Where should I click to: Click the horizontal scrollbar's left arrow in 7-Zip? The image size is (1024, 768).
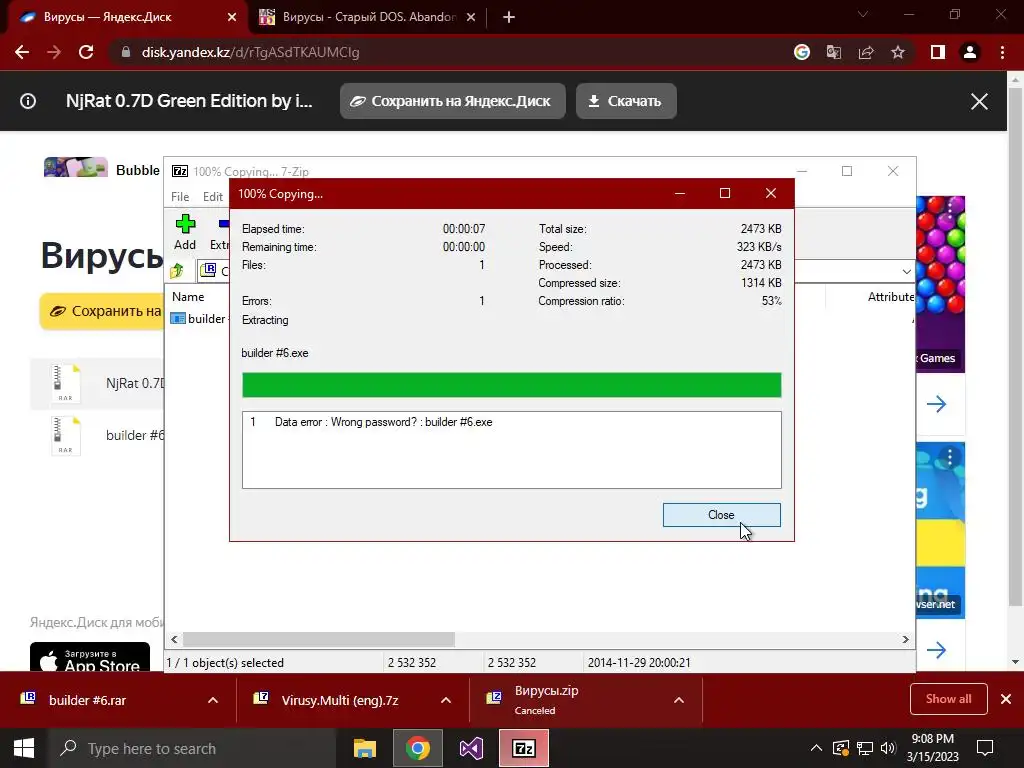coord(174,639)
